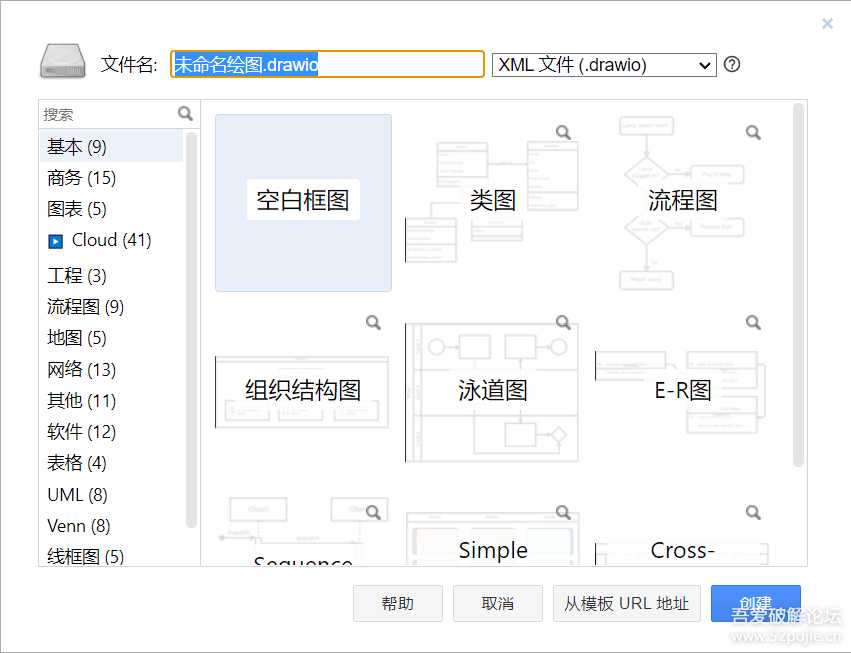Click the magnifier icon on E-R图 template
Image resolution: width=851 pixels, height=653 pixels.
(x=753, y=322)
